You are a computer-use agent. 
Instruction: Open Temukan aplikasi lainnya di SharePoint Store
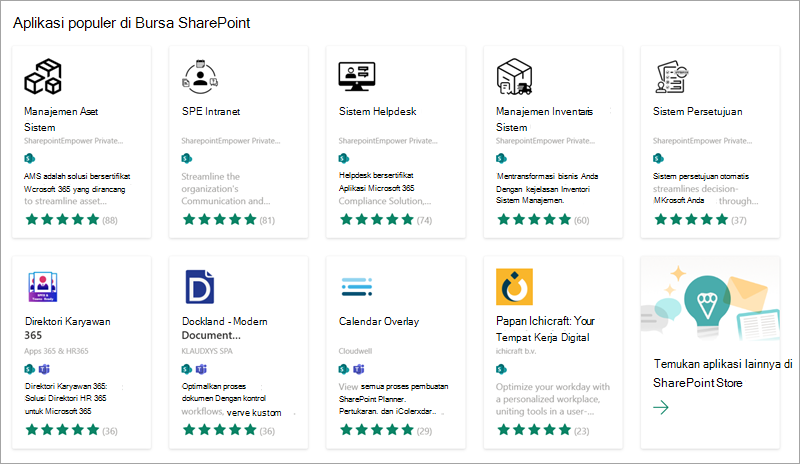click(x=723, y=373)
